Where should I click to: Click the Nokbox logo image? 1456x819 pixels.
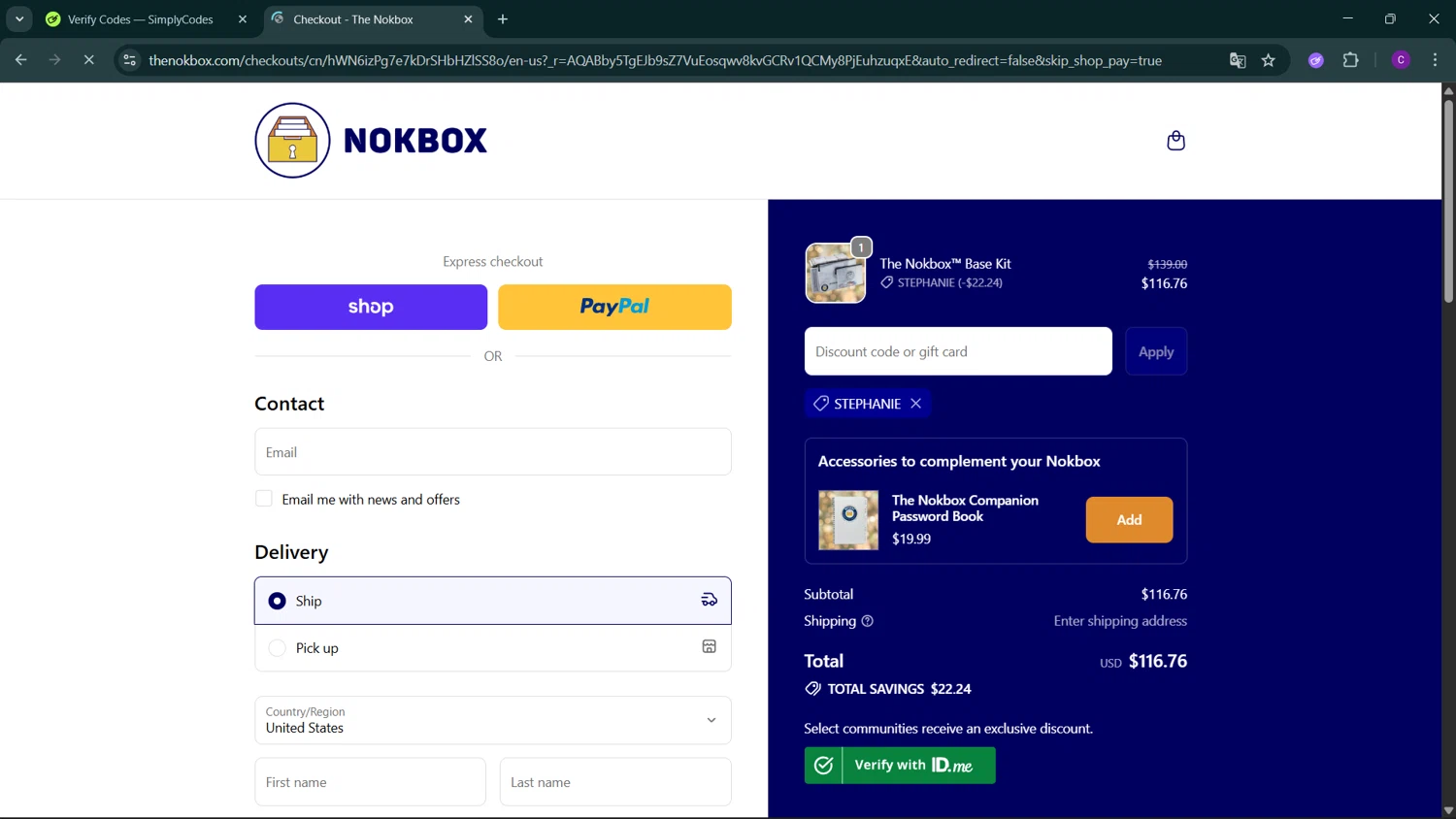pos(371,141)
